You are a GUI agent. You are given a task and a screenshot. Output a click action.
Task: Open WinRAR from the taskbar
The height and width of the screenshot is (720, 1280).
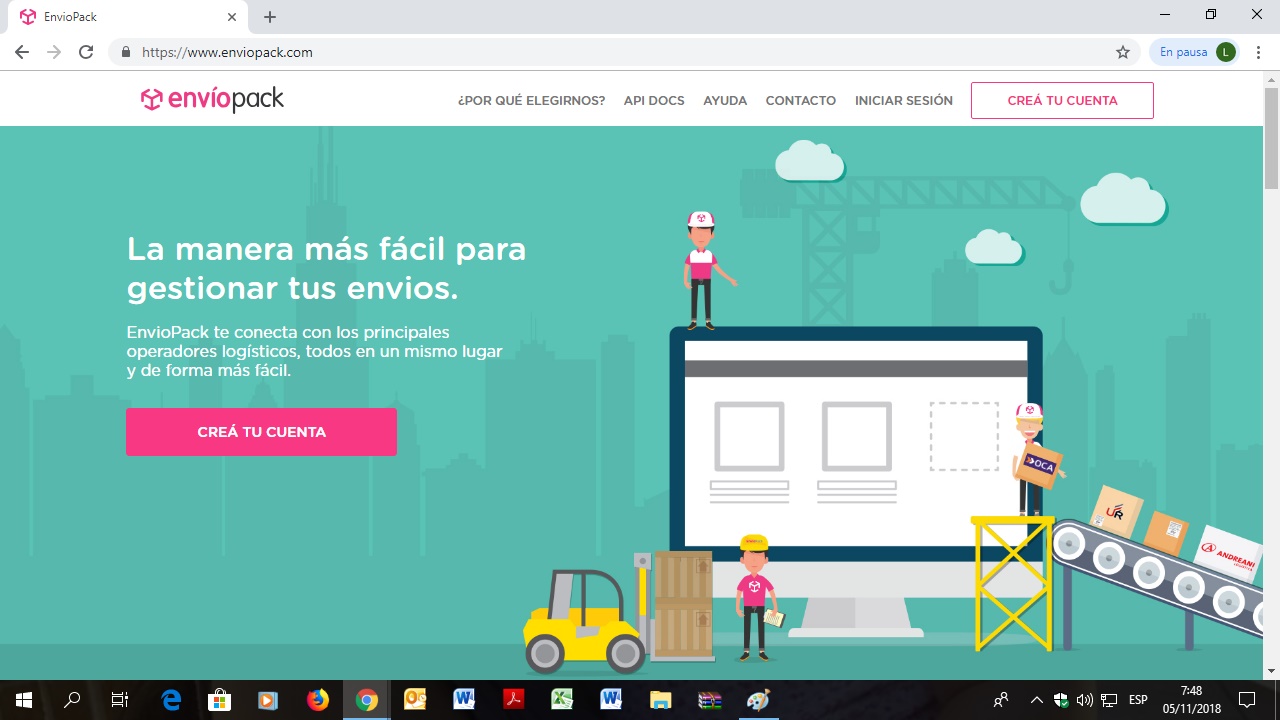click(x=709, y=700)
